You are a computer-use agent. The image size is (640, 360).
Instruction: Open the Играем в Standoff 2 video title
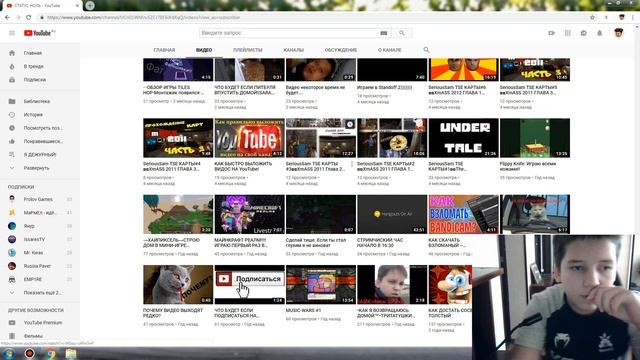[x=384, y=88]
